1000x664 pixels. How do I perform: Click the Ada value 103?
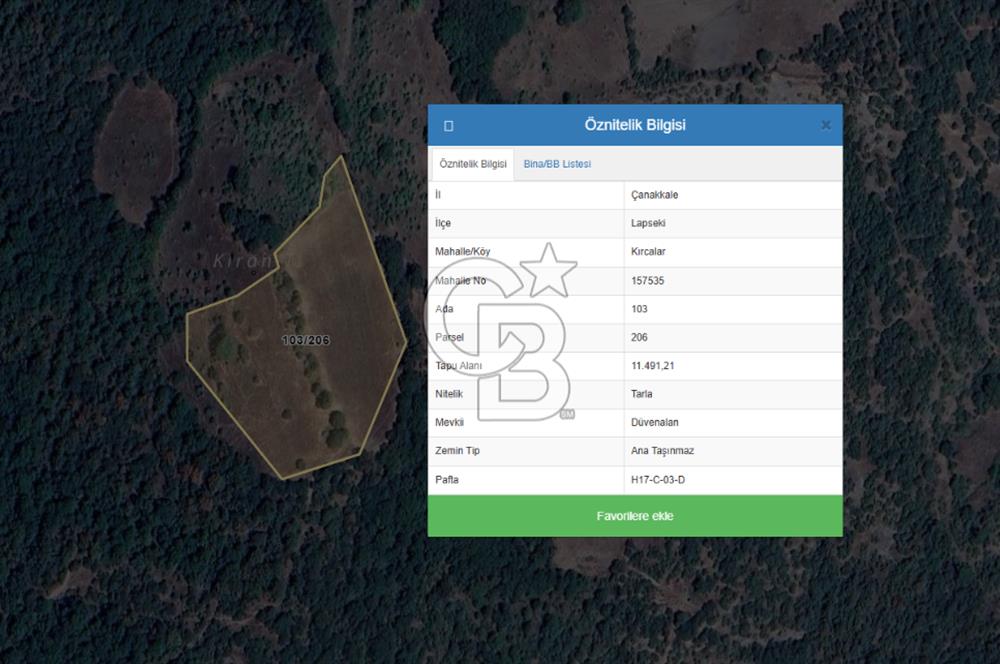tap(639, 309)
